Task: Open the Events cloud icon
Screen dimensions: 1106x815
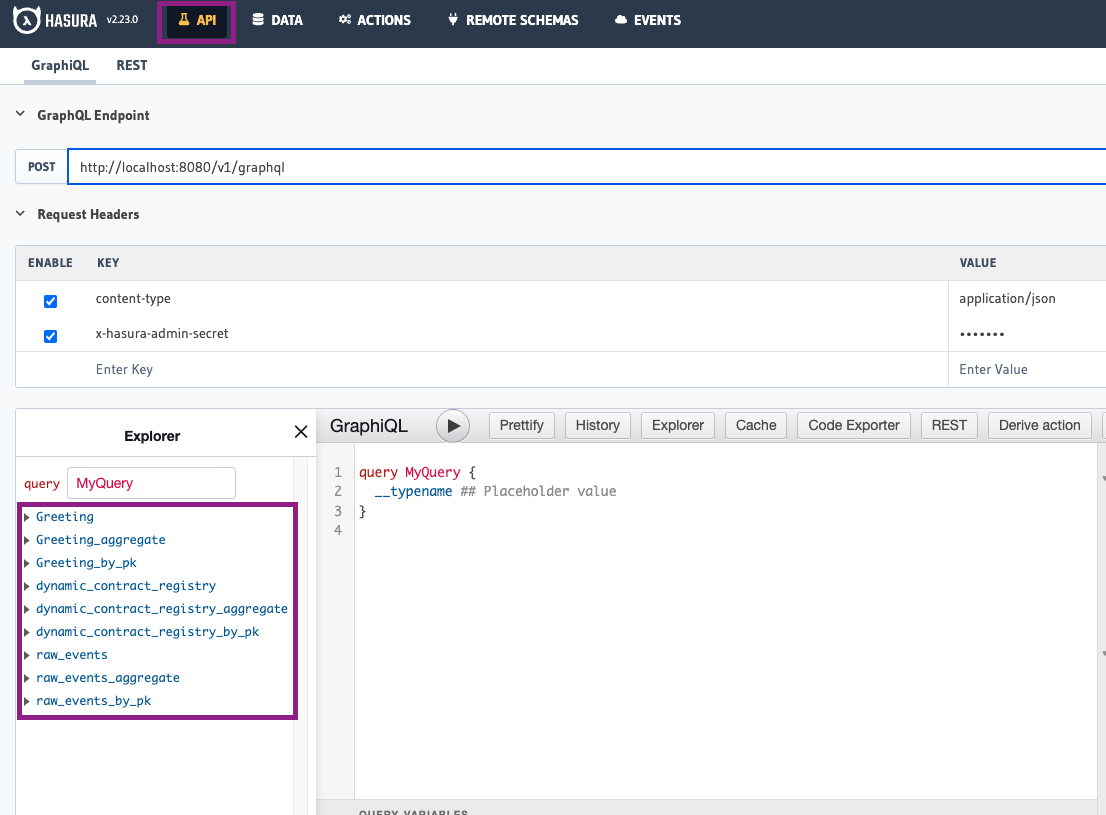Action: (x=621, y=20)
